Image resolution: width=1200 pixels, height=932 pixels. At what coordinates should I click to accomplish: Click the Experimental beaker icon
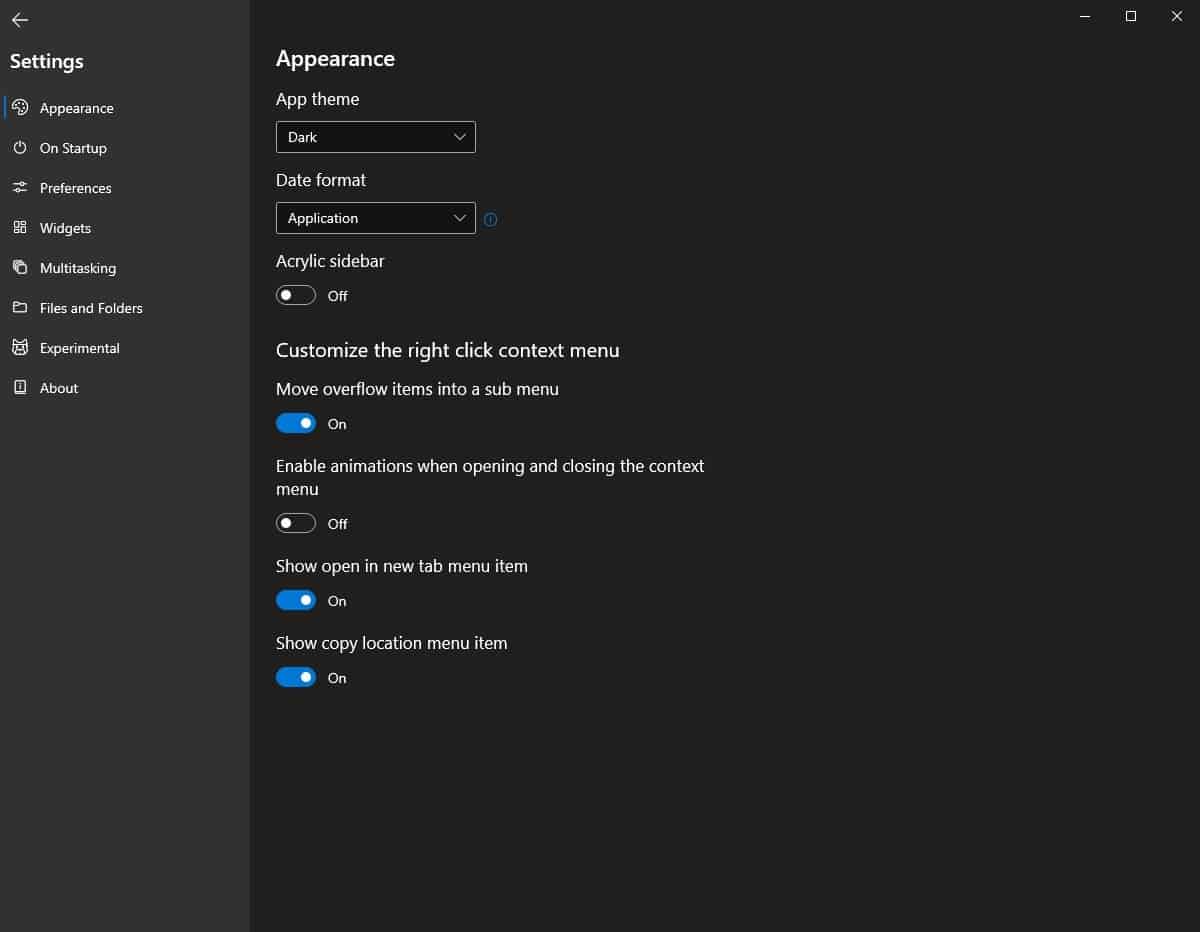pos(20,348)
